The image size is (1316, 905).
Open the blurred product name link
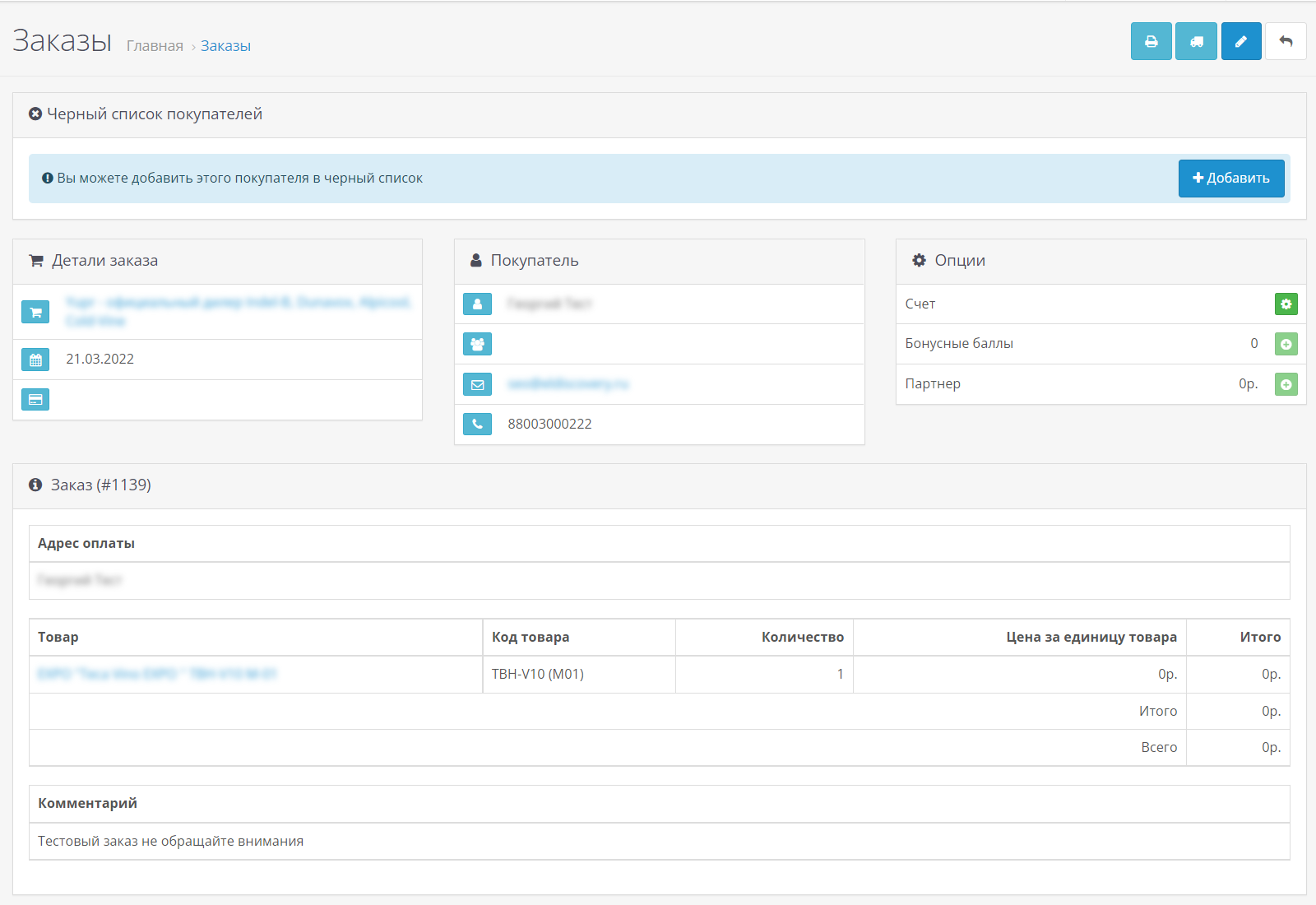[x=157, y=674]
